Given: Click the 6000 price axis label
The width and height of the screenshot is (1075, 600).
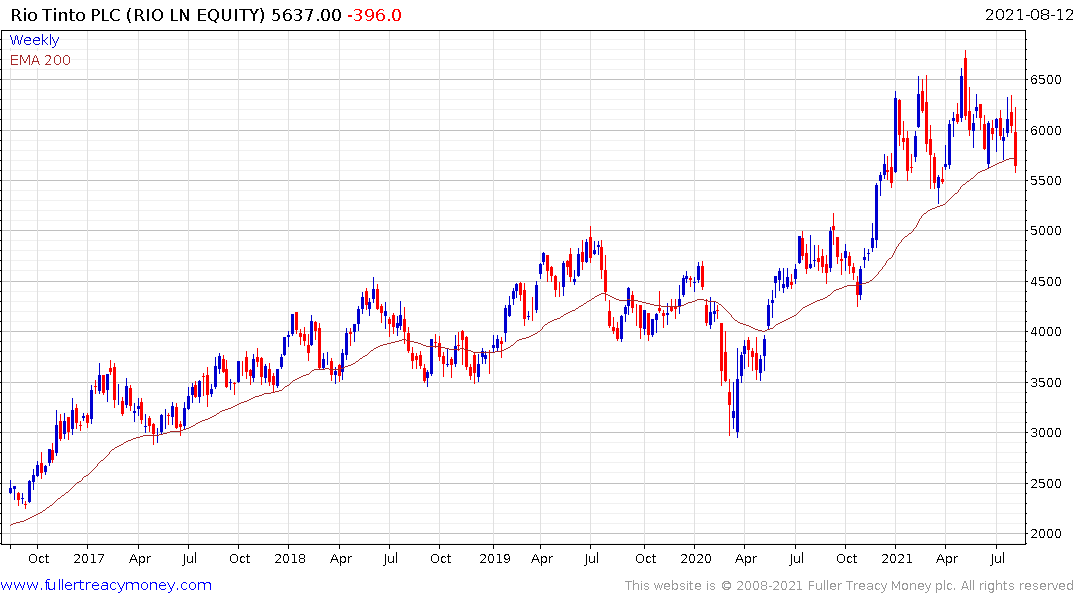Looking at the screenshot, I should (1046, 130).
